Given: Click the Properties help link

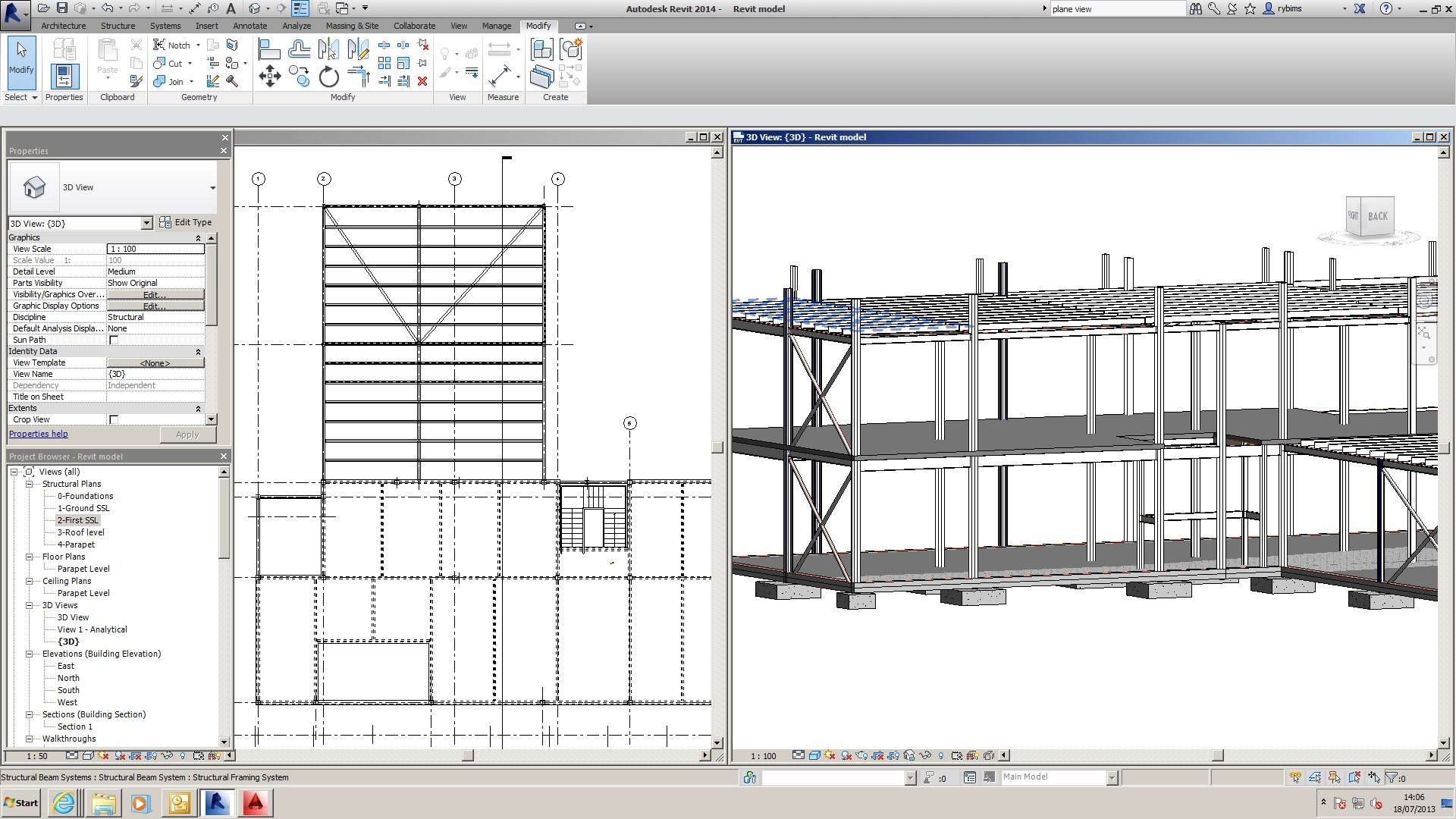Looking at the screenshot, I should (x=39, y=434).
